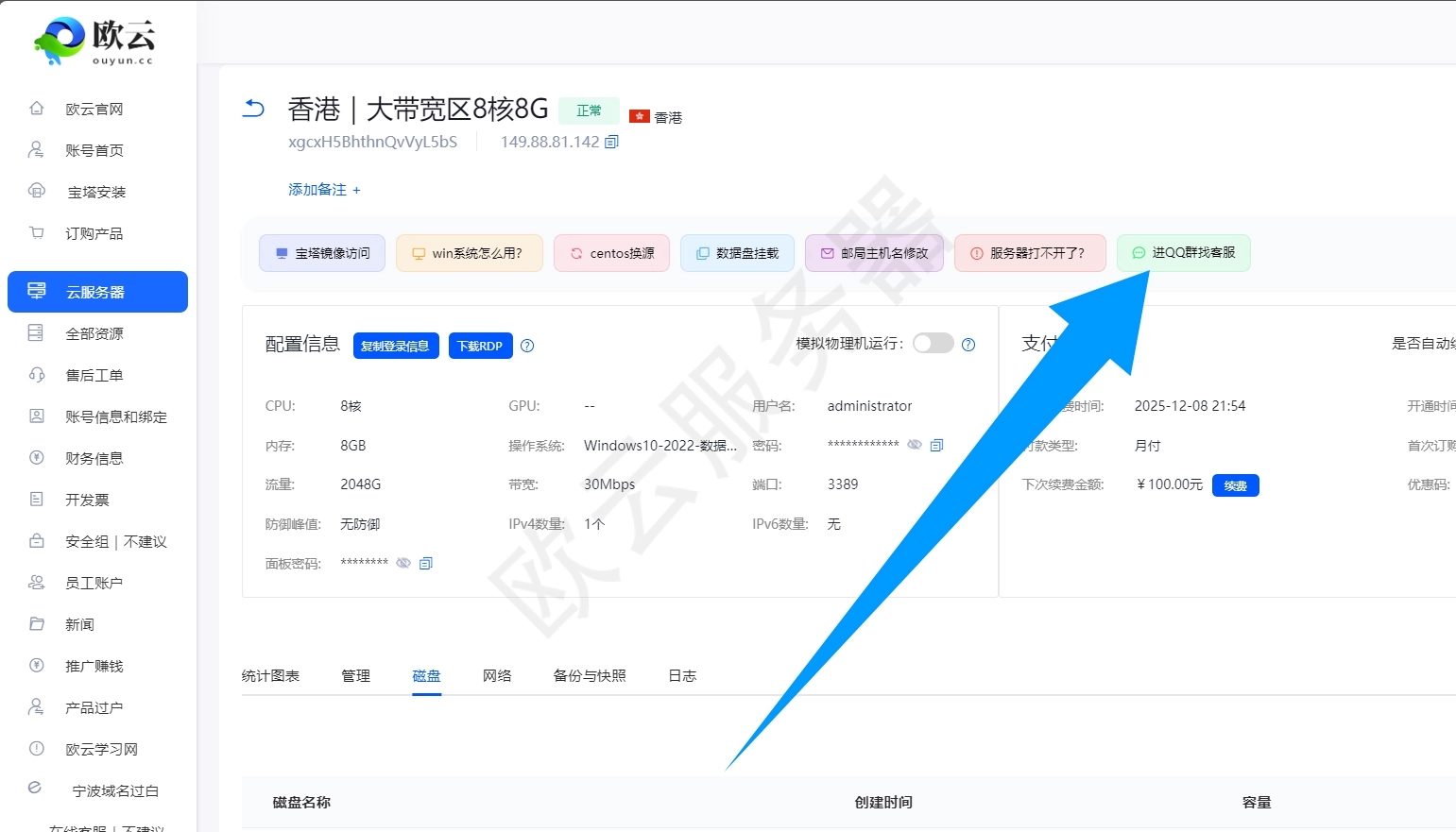
Task: Switch to the 日志 tab
Action: [x=680, y=675]
